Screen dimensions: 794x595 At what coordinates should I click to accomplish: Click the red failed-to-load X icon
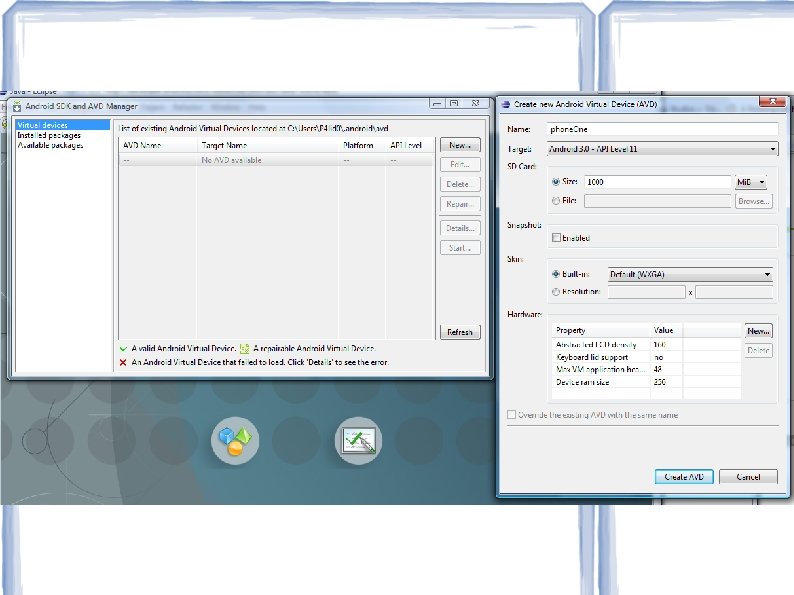point(123,363)
